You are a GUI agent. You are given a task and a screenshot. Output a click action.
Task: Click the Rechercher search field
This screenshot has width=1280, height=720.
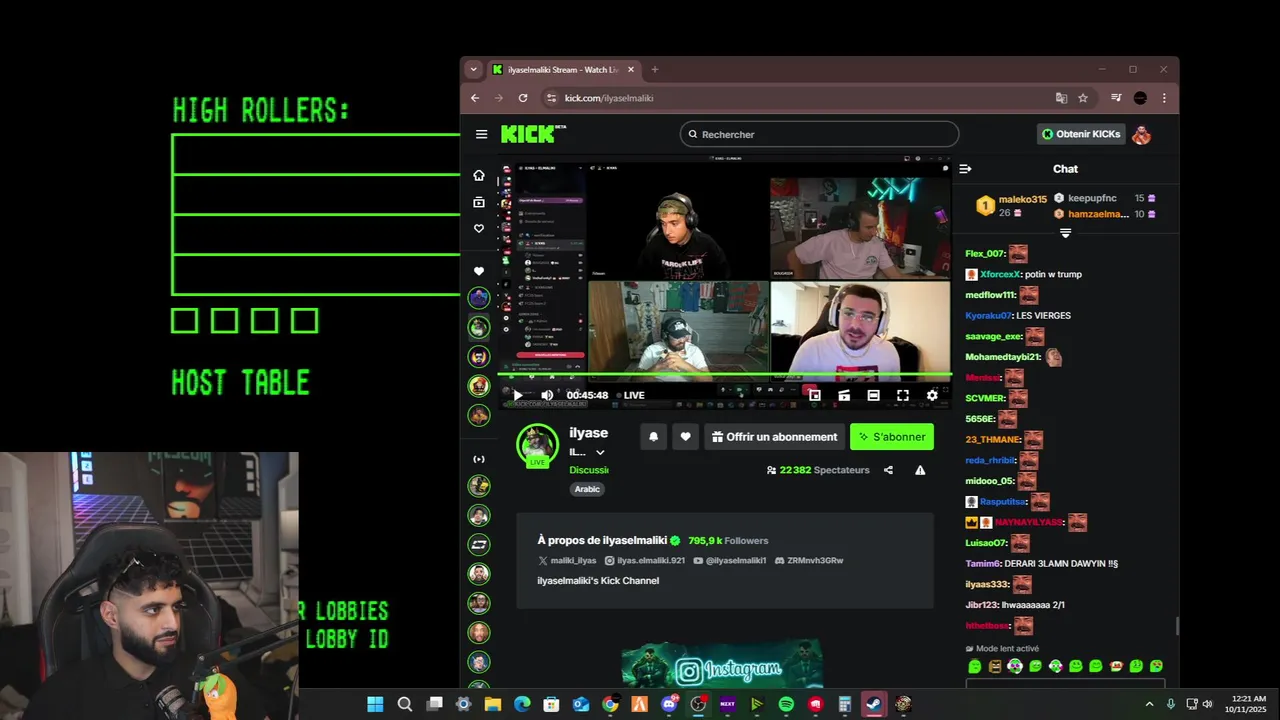pyautogui.click(x=819, y=134)
